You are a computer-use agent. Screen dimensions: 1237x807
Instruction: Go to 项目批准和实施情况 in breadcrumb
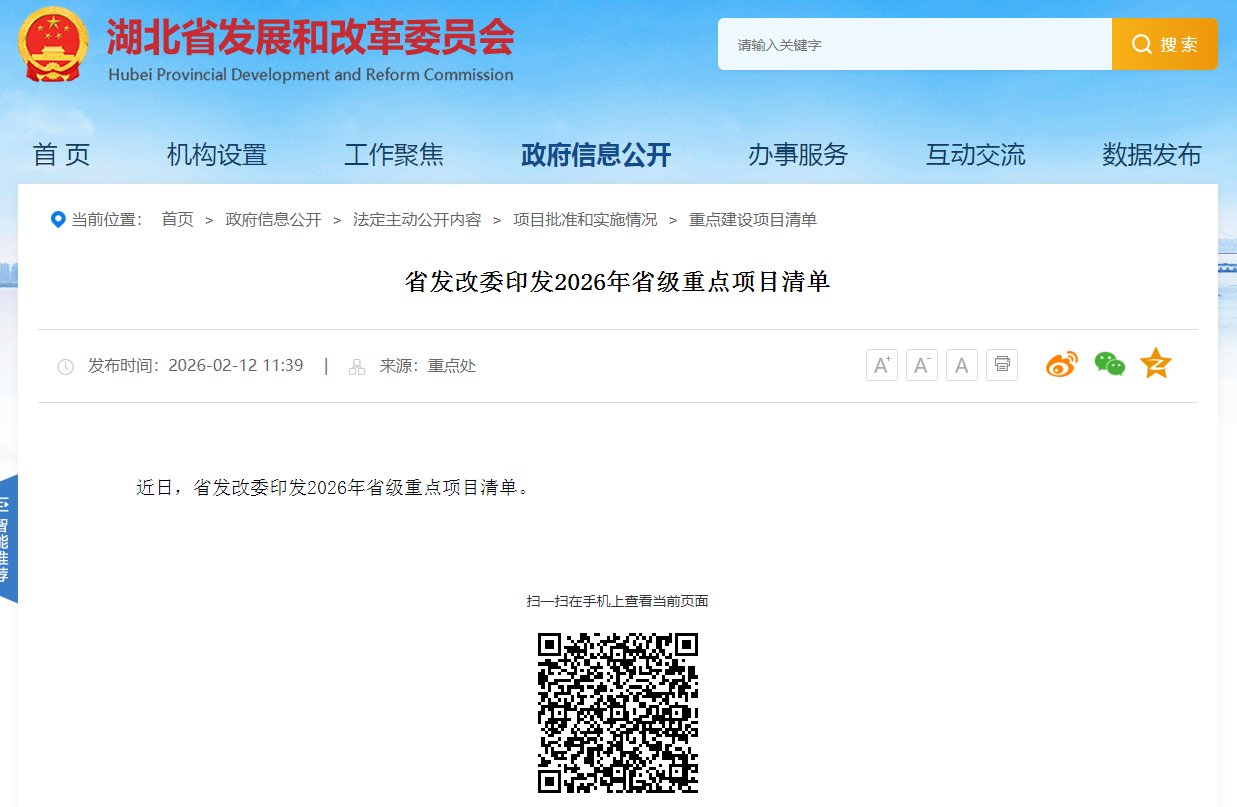(585, 220)
